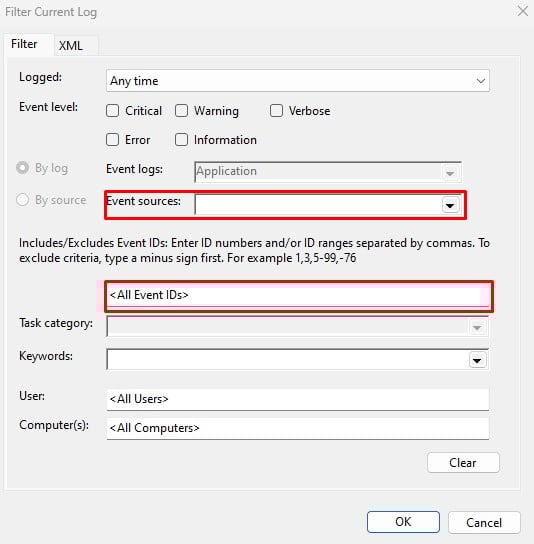This screenshot has height=544, width=534.
Task: Click the All Event IDs input field
Action: point(298,295)
